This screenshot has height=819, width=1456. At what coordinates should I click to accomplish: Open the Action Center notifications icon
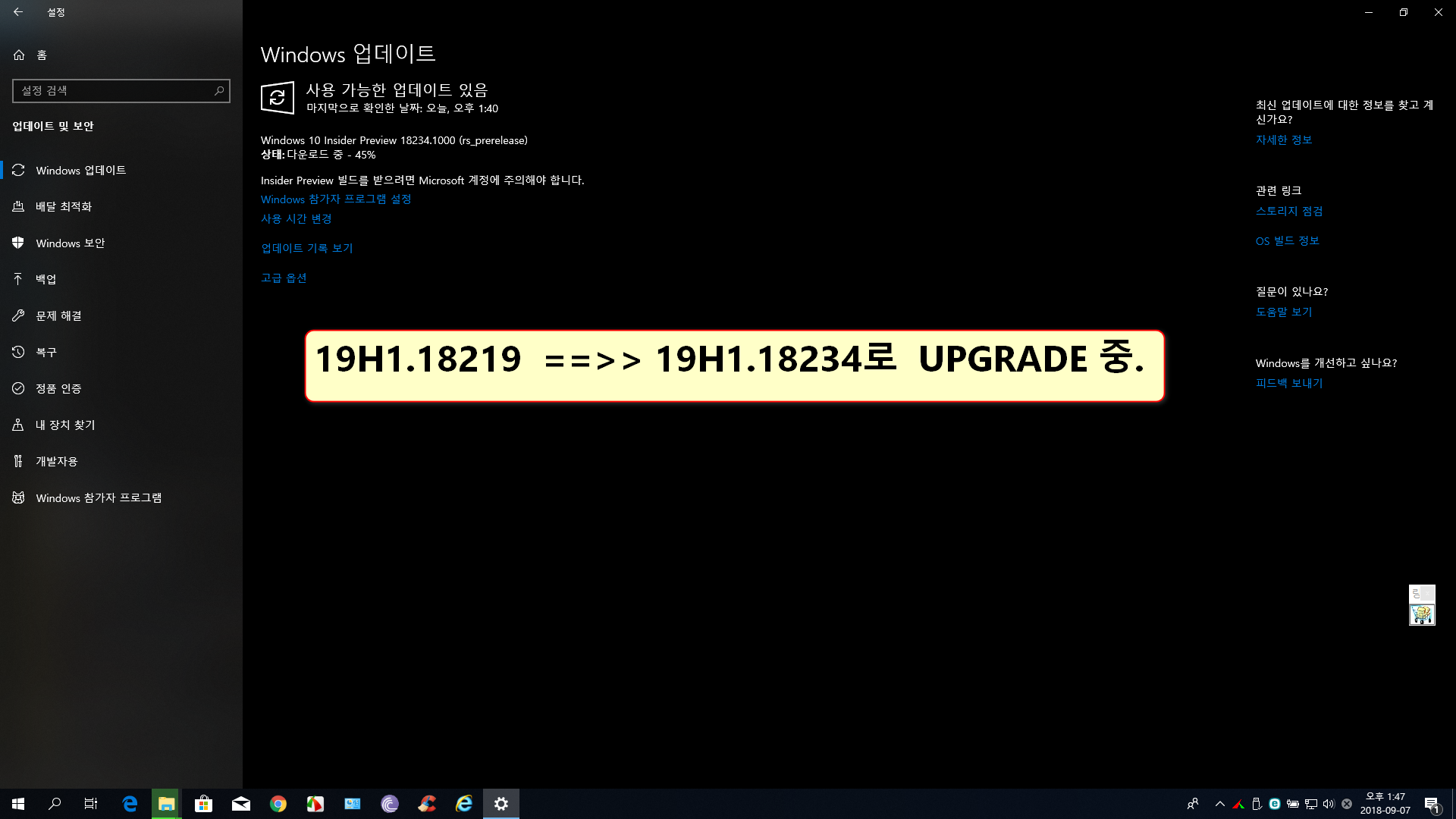pos(1432,804)
